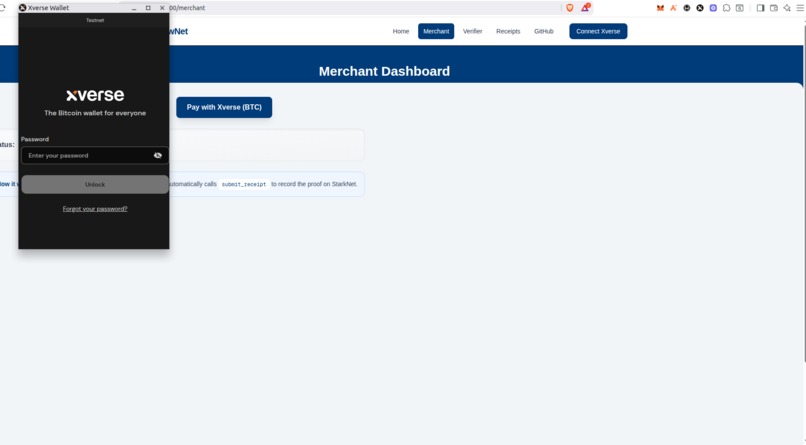Open browser hamburger main menu
Image resolution: width=806 pixels, height=445 pixels.
click(x=800, y=8)
